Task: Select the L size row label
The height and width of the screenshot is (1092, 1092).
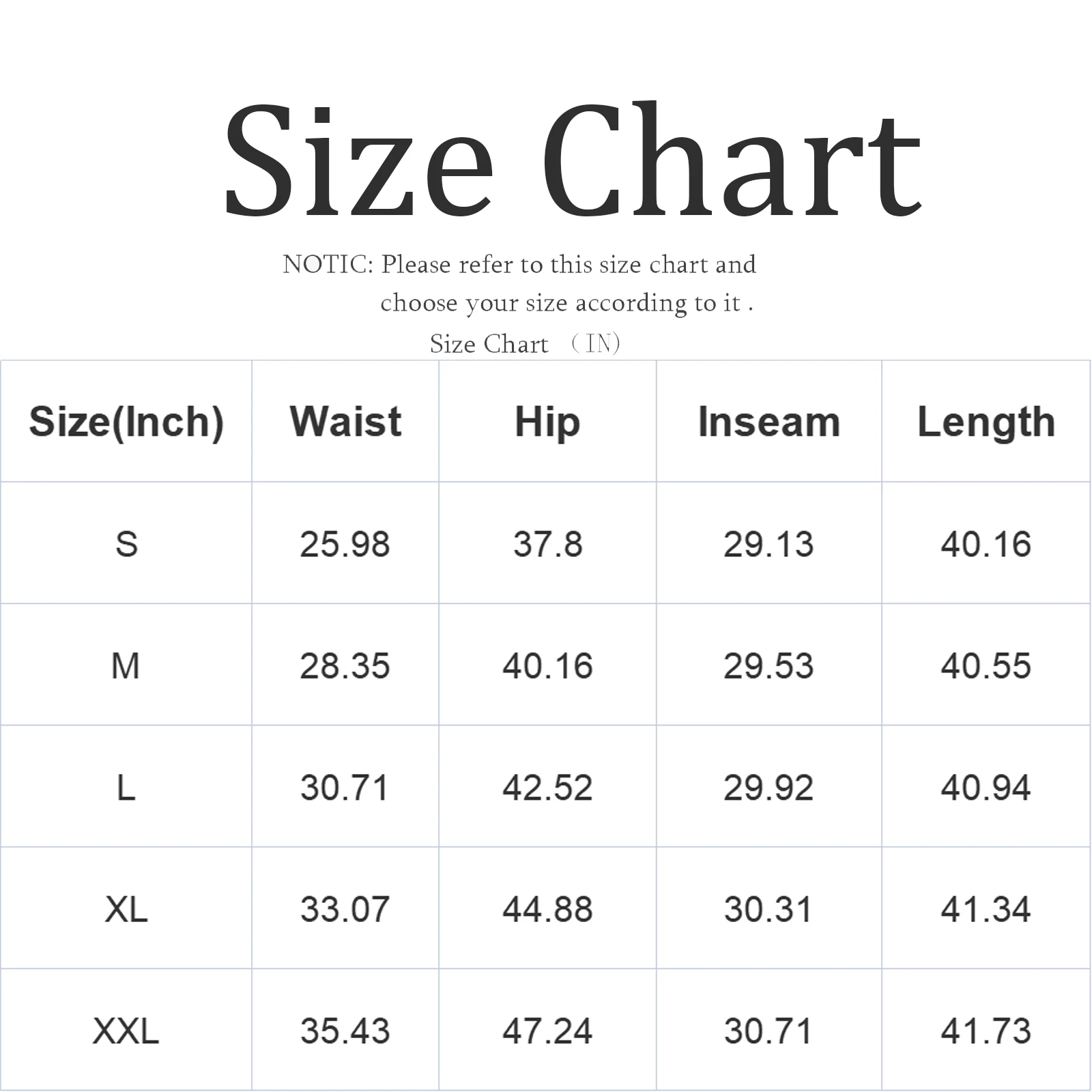Action: point(126,788)
